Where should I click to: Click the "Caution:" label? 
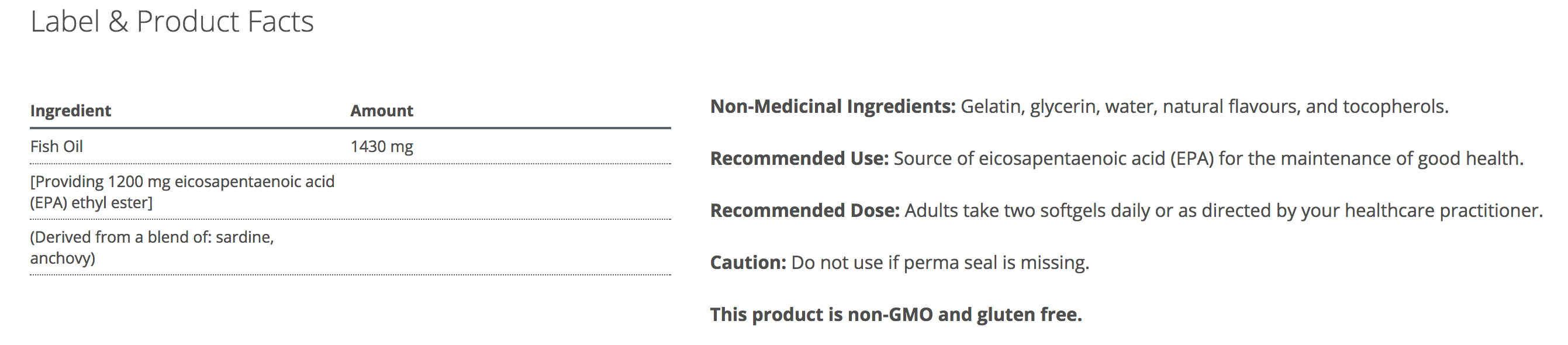(x=748, y=263)
